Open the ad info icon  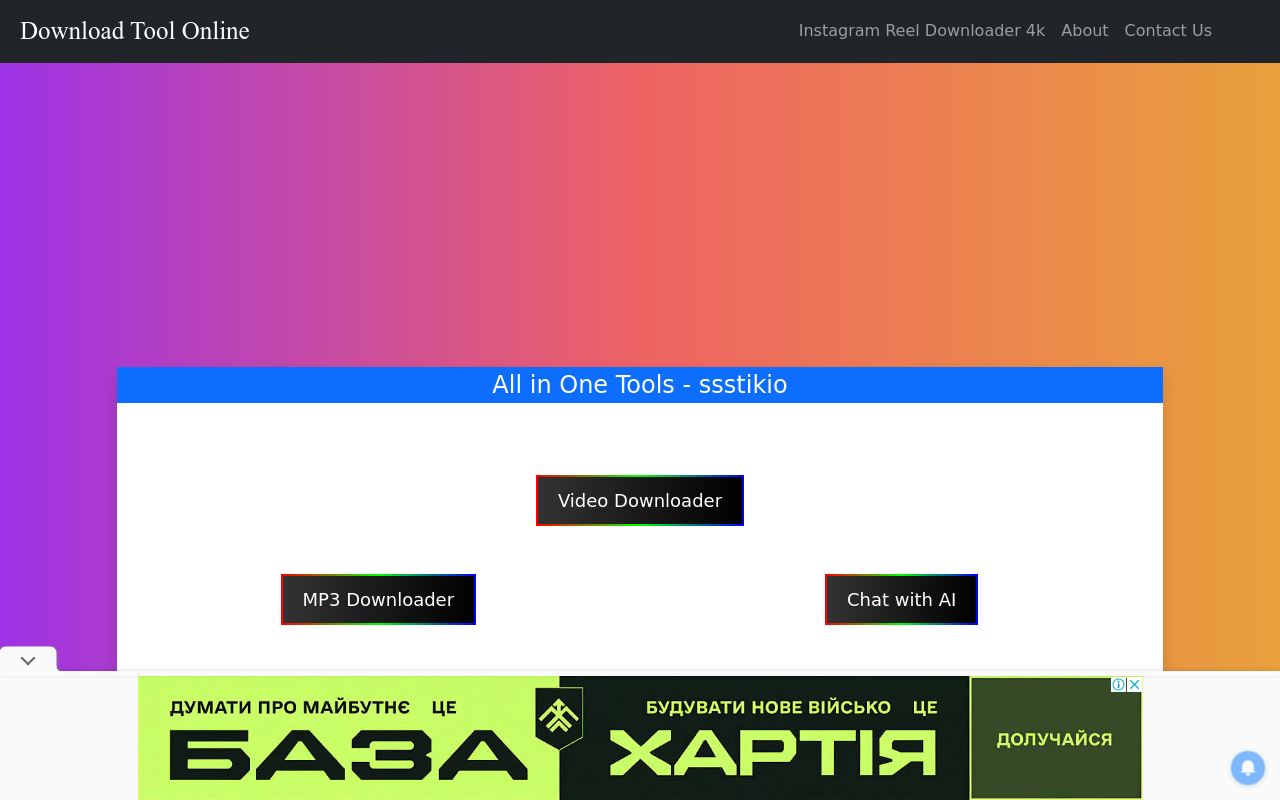[x=1119, y=685]
